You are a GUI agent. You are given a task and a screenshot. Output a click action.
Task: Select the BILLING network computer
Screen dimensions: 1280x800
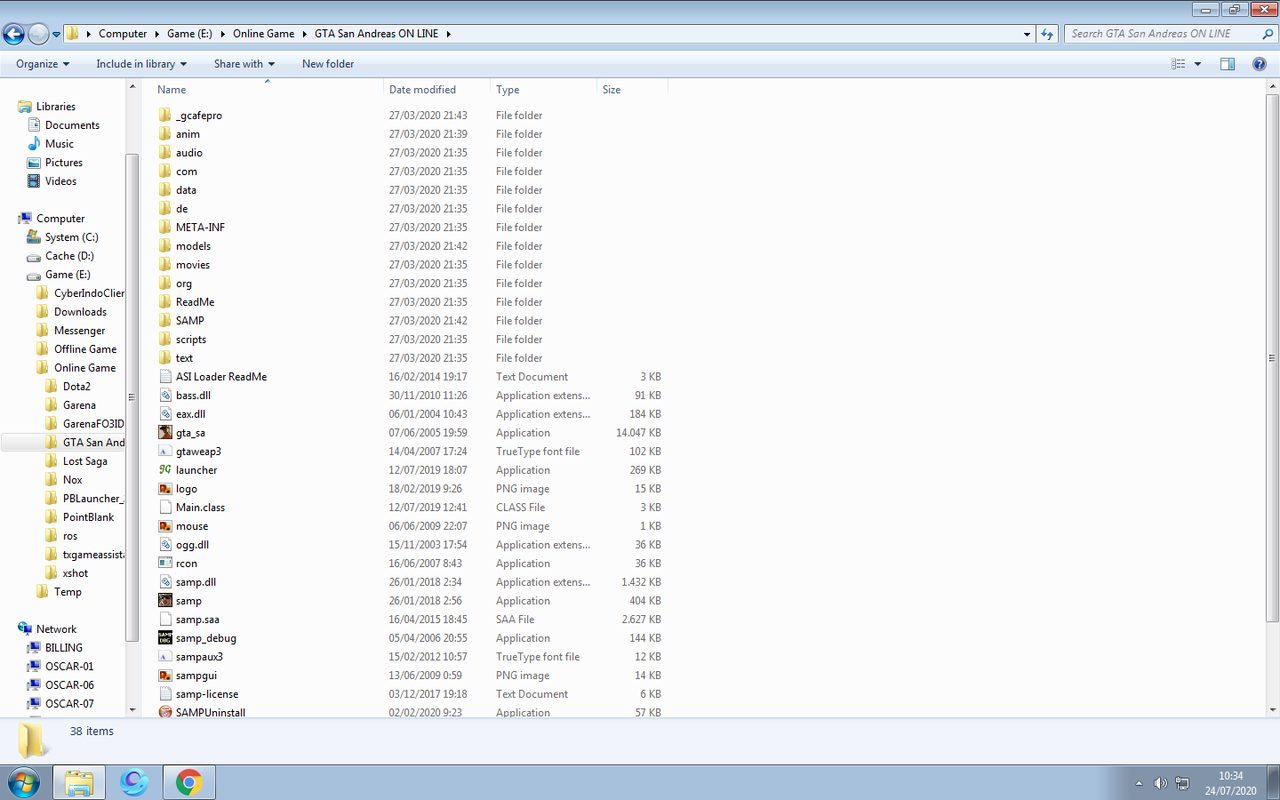click(64, 648)
